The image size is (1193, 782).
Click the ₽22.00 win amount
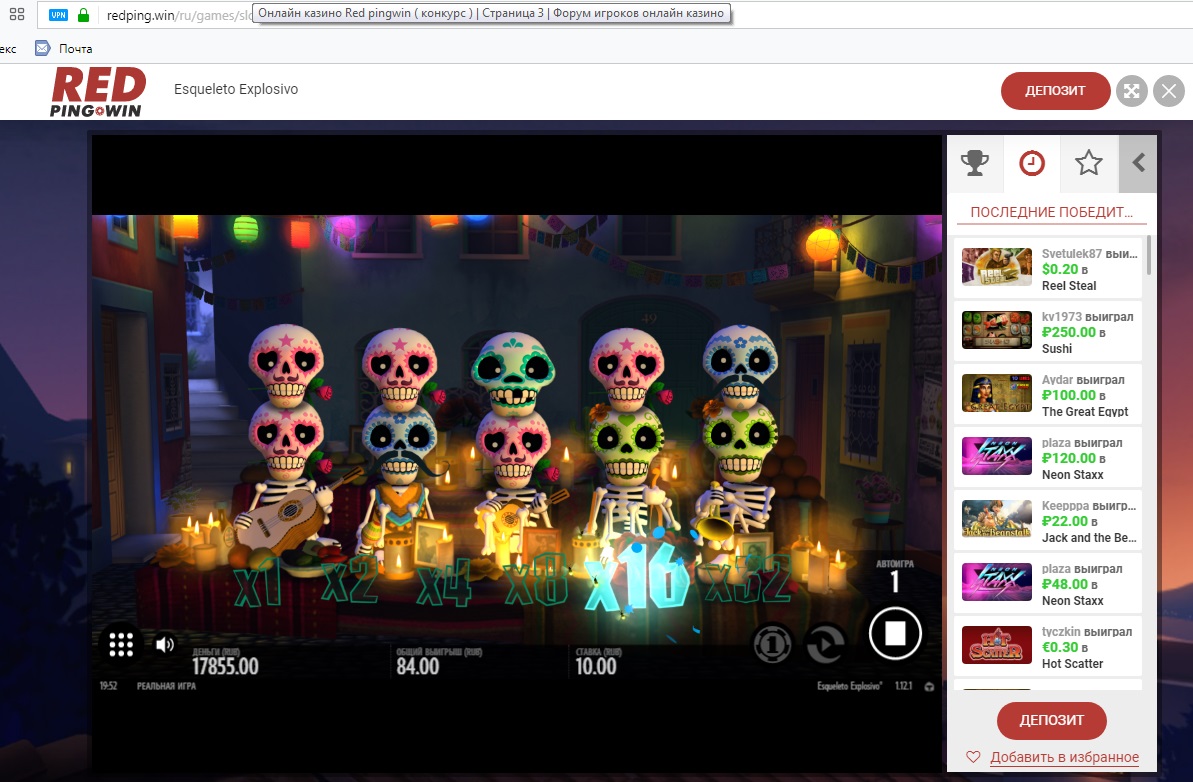tap(1064, 522)
